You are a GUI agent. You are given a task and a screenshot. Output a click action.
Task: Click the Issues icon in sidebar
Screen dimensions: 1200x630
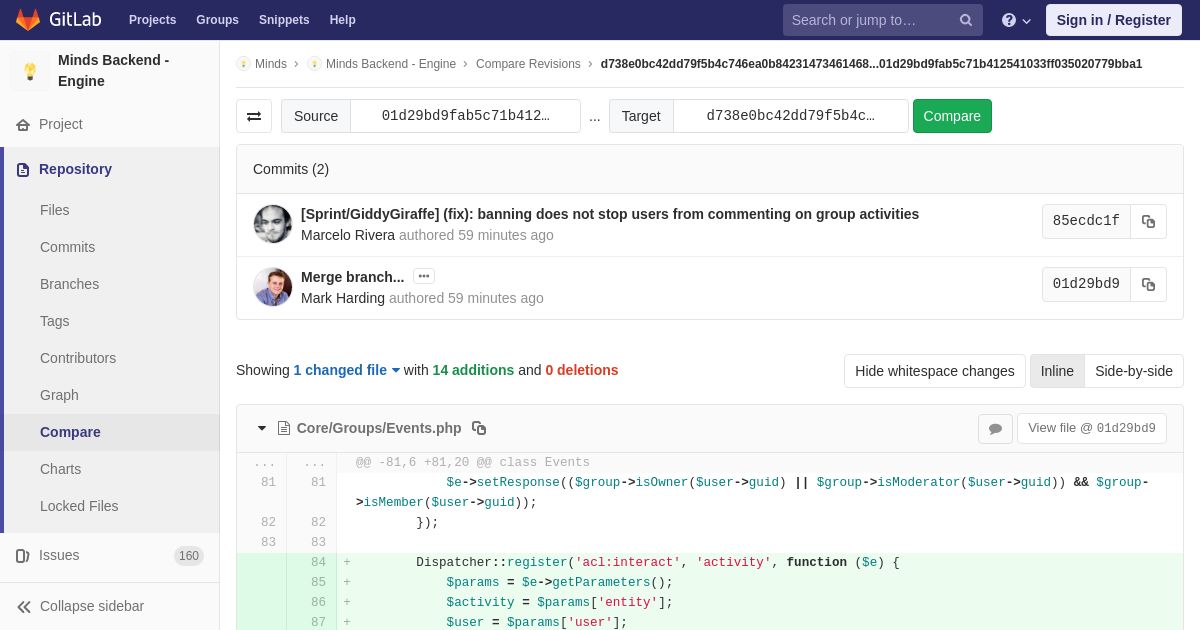(x=23, y=556)
